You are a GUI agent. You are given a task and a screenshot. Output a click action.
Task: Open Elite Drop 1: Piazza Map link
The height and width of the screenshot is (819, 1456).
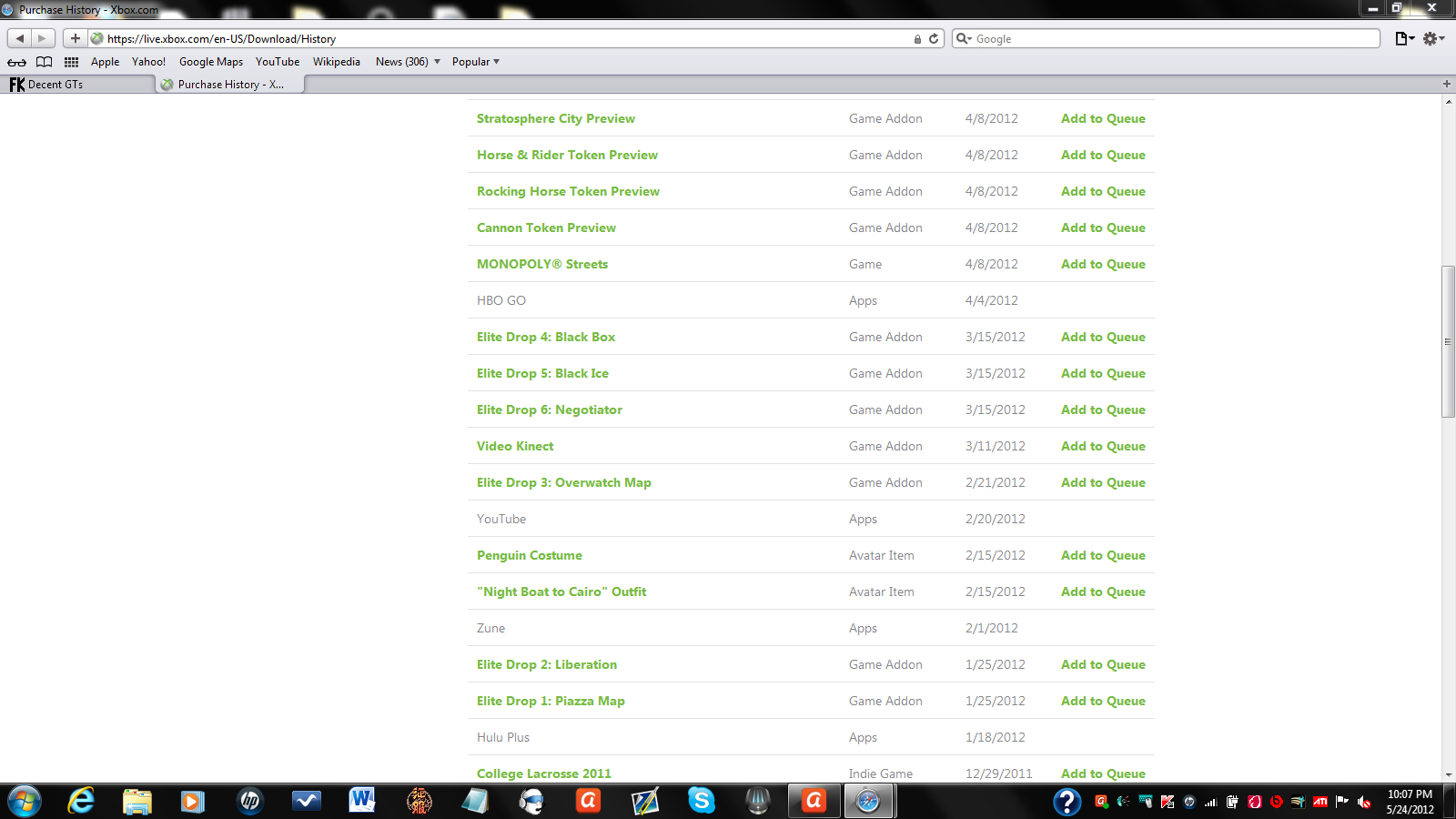point(551,701)
